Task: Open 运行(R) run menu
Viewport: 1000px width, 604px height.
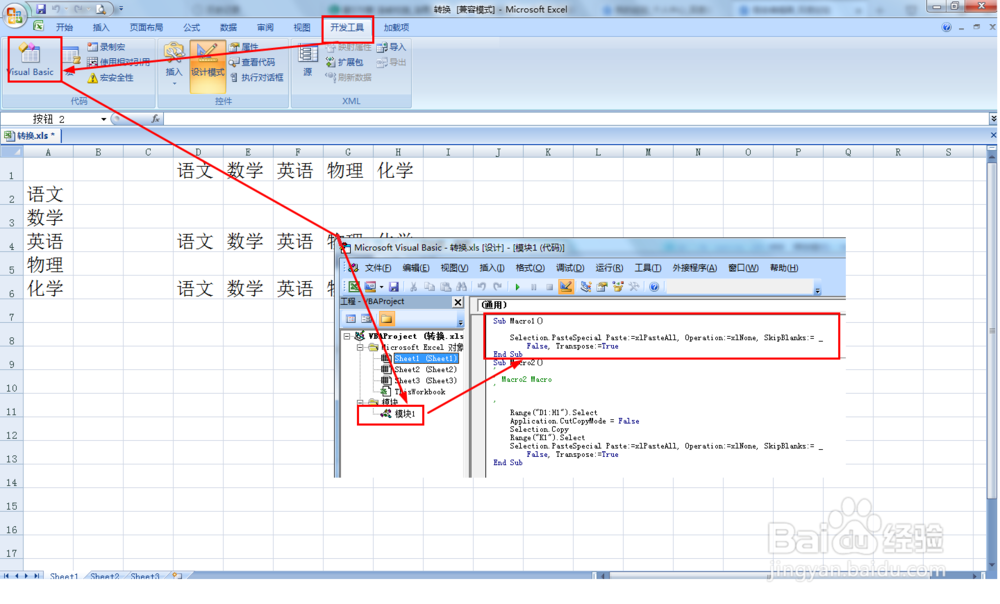Action: 609,268
